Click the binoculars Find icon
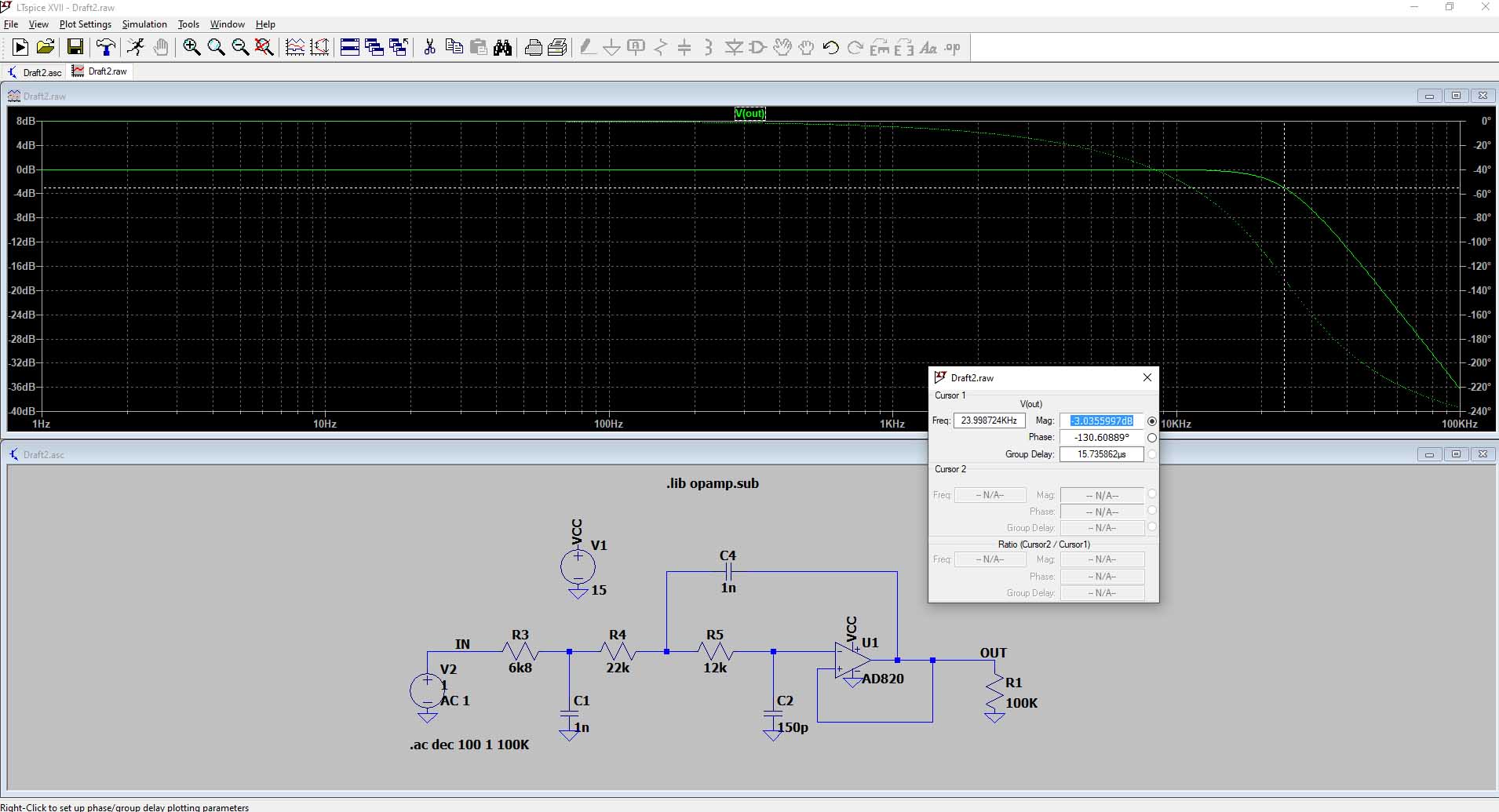The height and width of the screenshot is (812, 1499). 503,48
